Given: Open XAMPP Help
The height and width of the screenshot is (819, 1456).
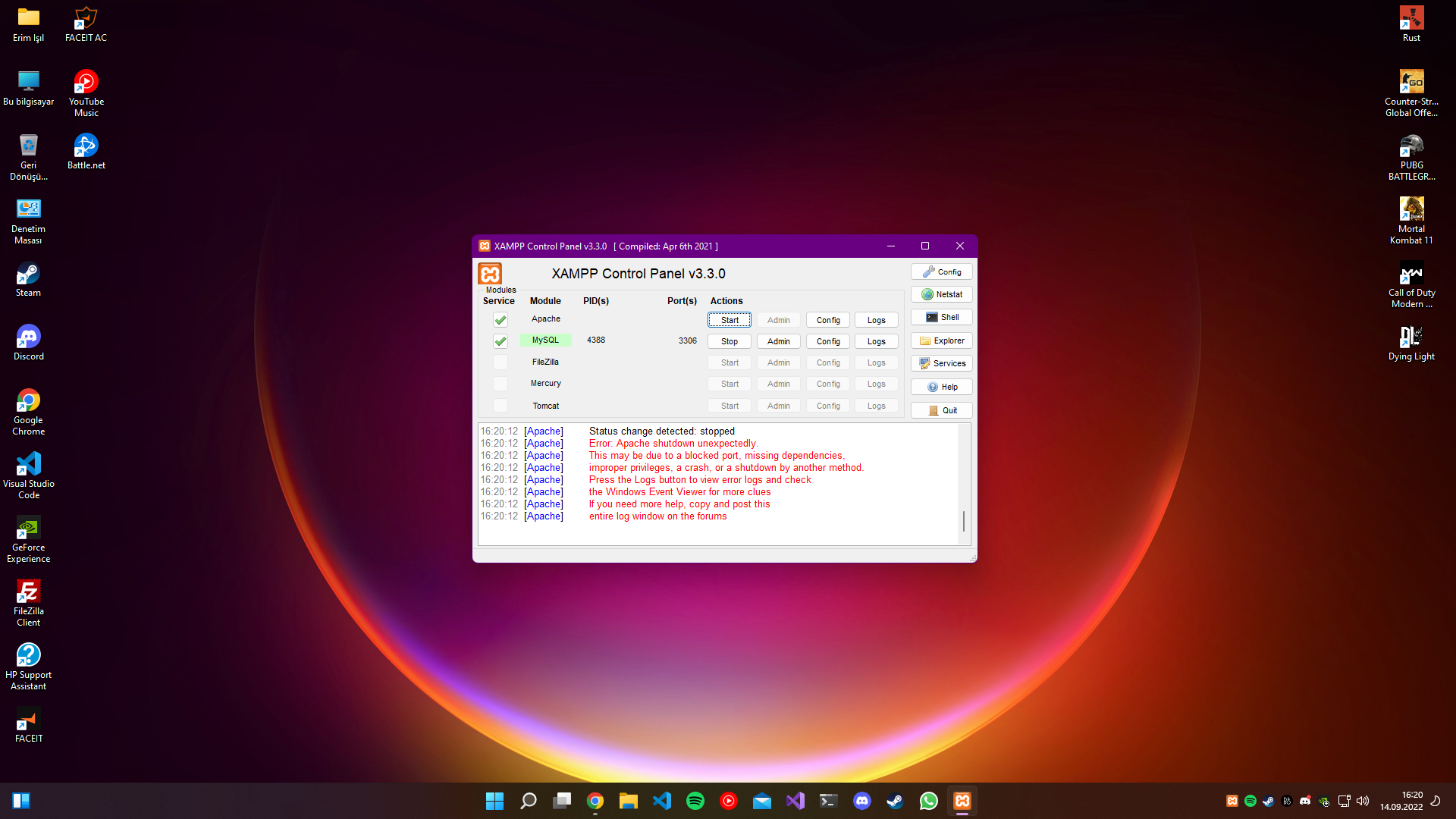Looking at the screenshot, I should 941,387.
